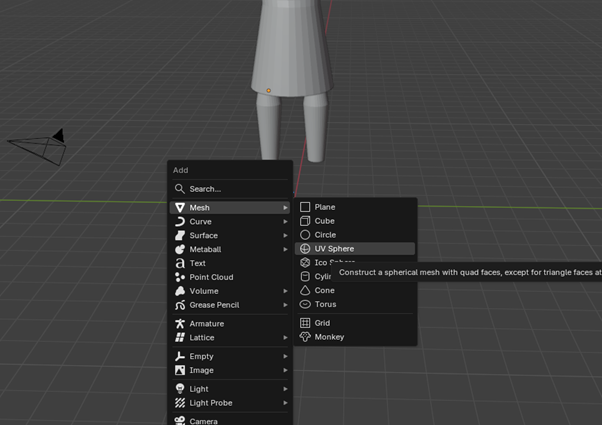Select the Cube mesh icon
This screenshot has height=426, width=602.
(306, 221)
